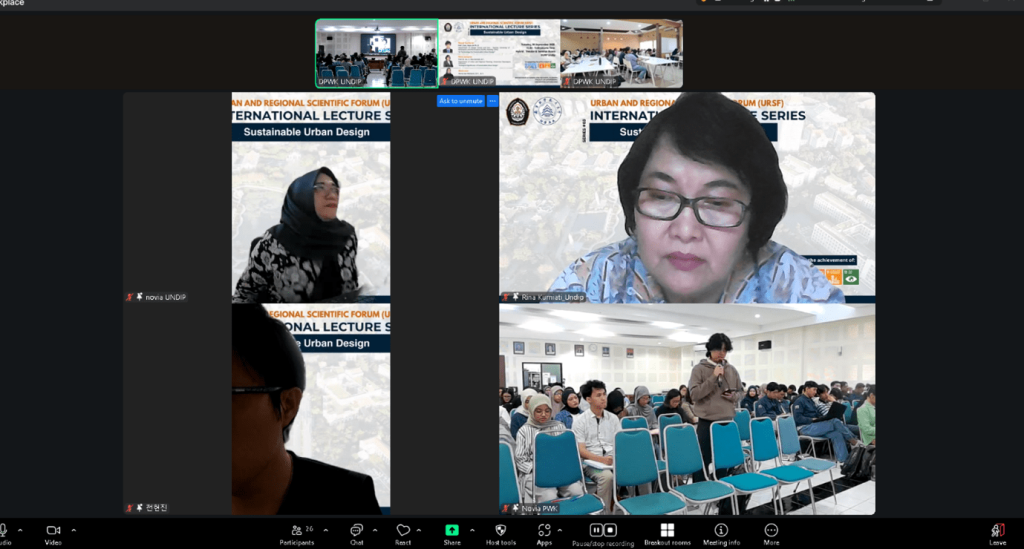Toggle the microphone Audio button
This screenshot has width=1024, height=549.
click(x=4, y=531)
